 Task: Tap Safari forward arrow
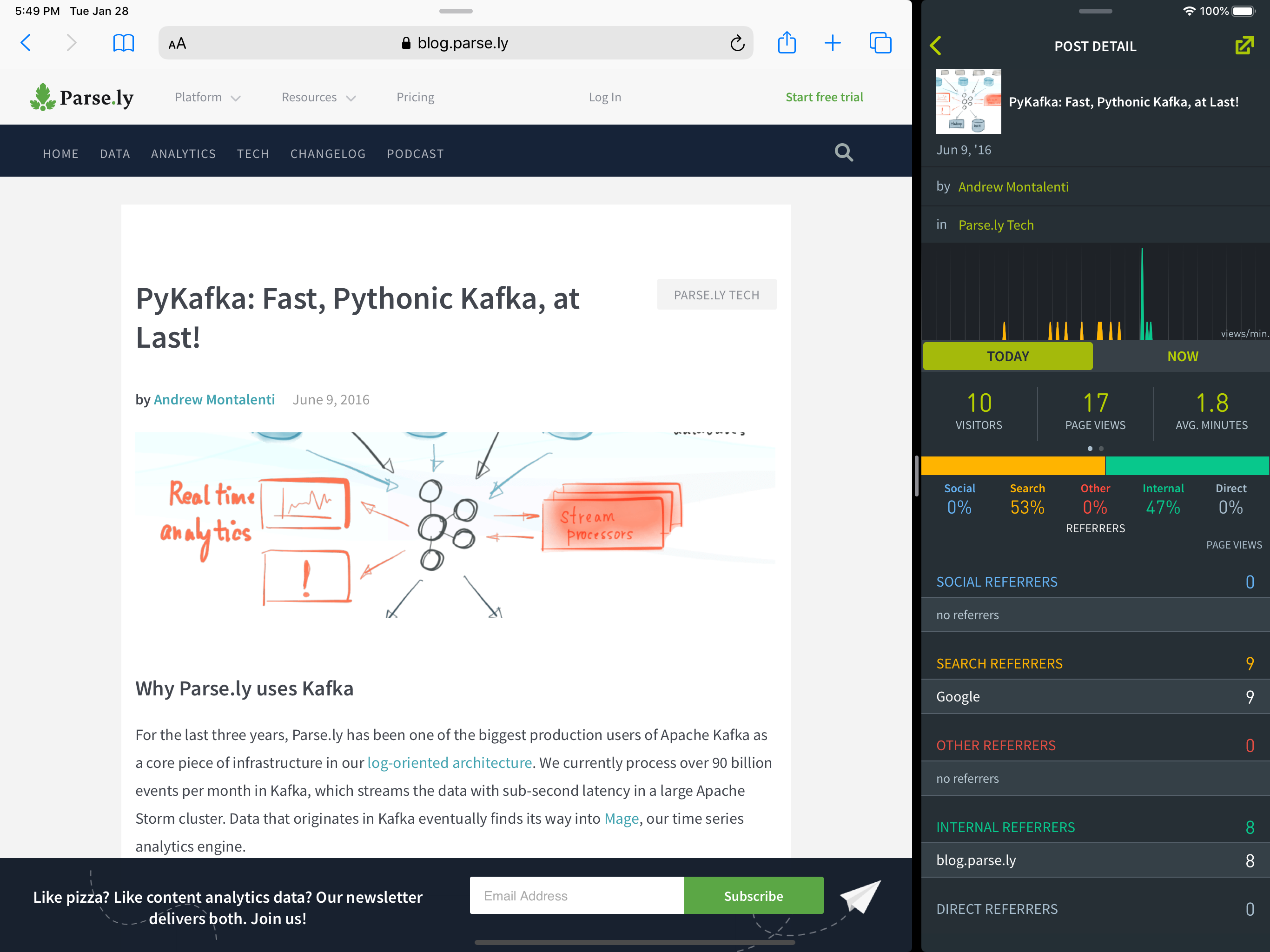click(x=71, y=43)
